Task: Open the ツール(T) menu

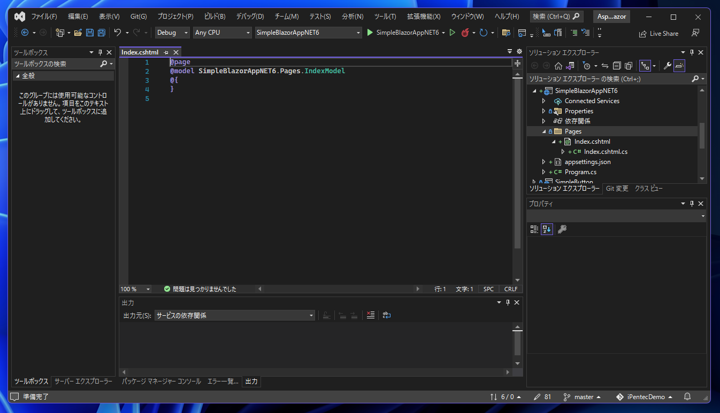Action: (385, 17)
